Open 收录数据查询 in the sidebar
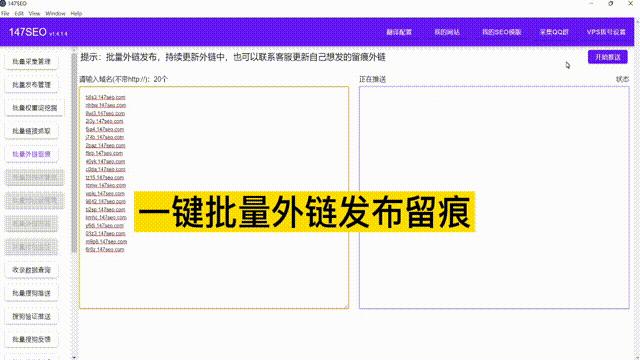Image resolution: width=640 pixels, height=360 pixels. point(31,270)
